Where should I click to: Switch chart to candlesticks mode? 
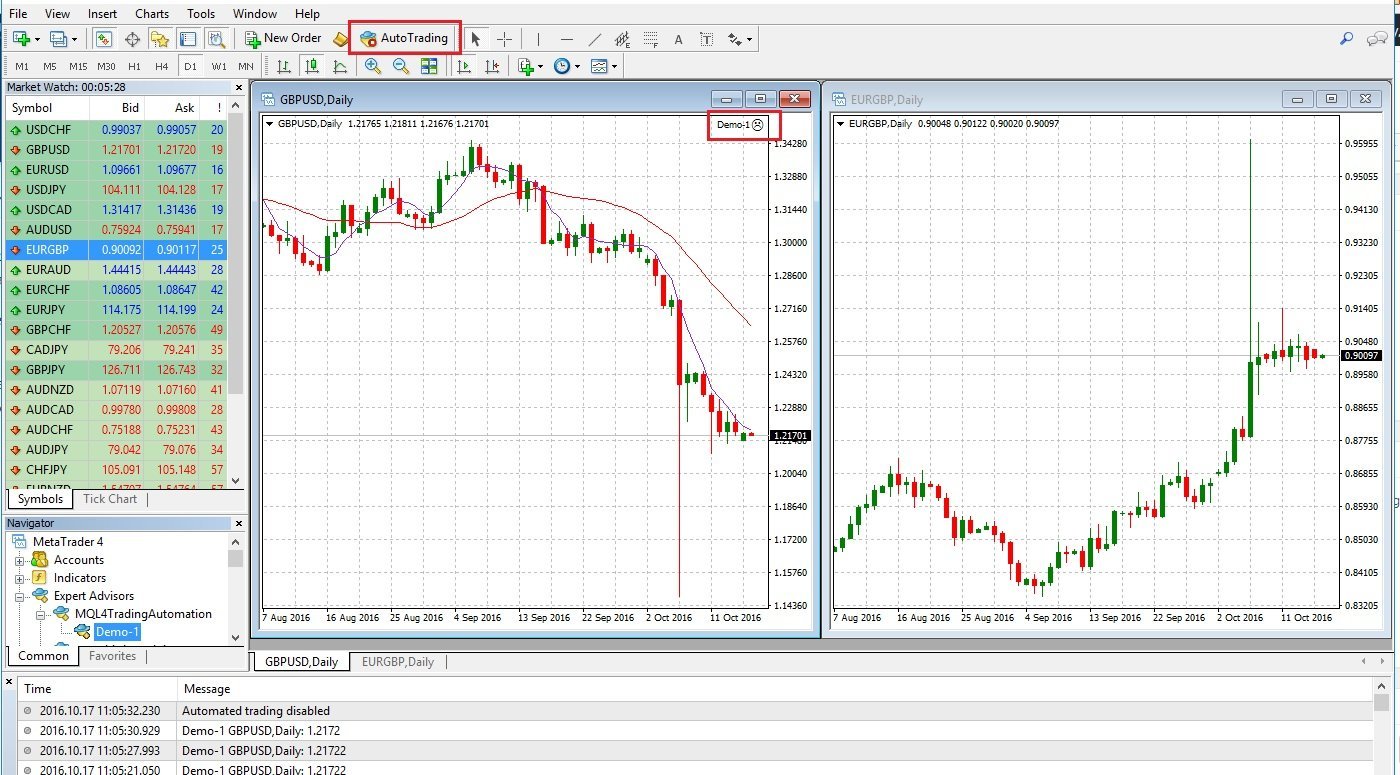pyautogui.click(x=312, y=66)
